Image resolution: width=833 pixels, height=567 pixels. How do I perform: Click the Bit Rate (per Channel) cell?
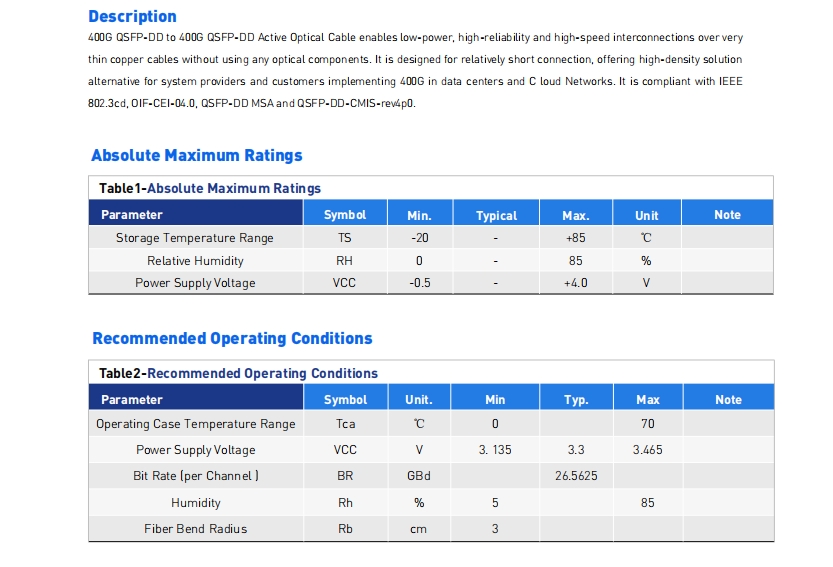[x=195, y=476]
